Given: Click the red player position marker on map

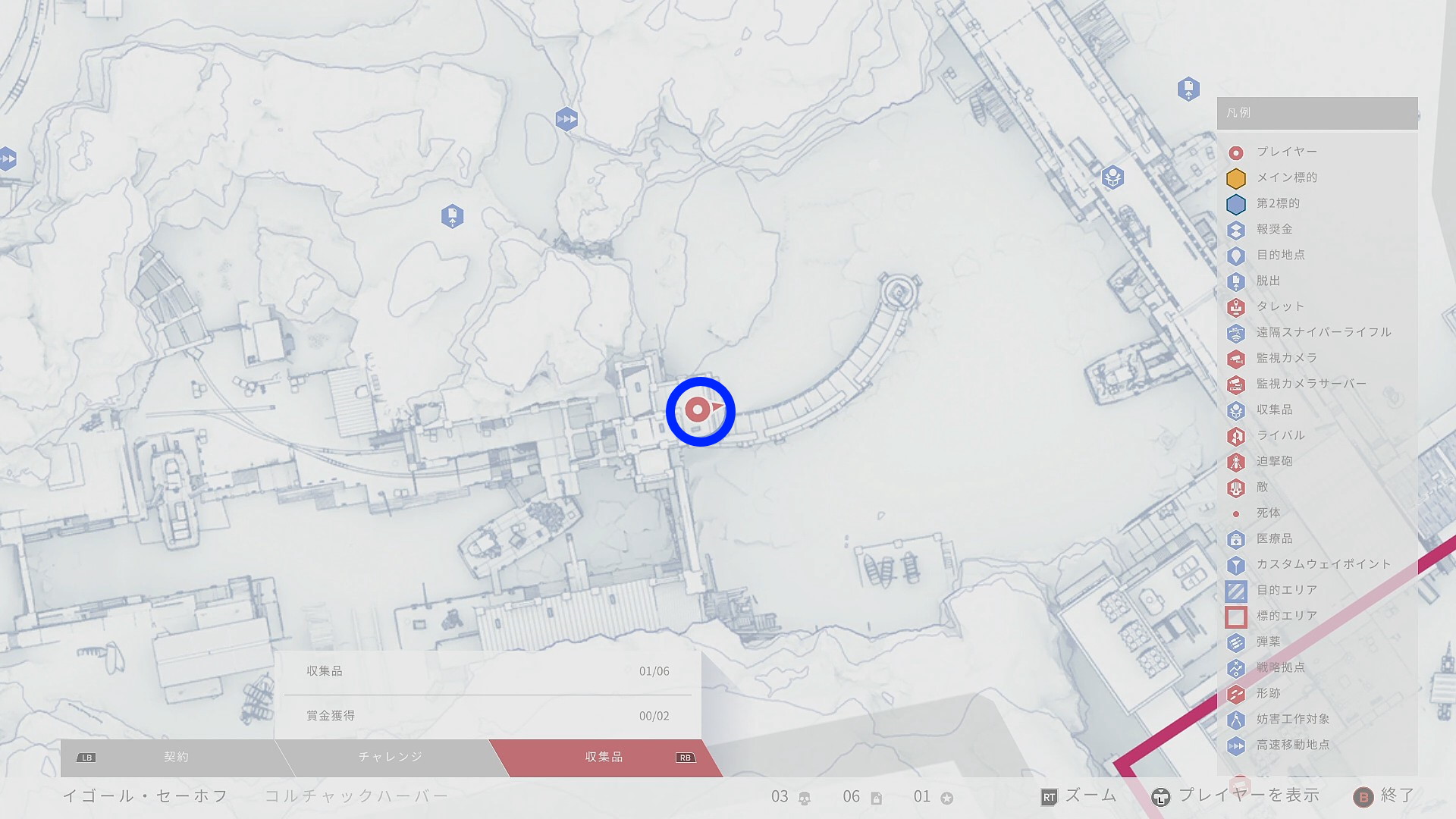Looking at the screenshot, I should click(x=698, y=410).
